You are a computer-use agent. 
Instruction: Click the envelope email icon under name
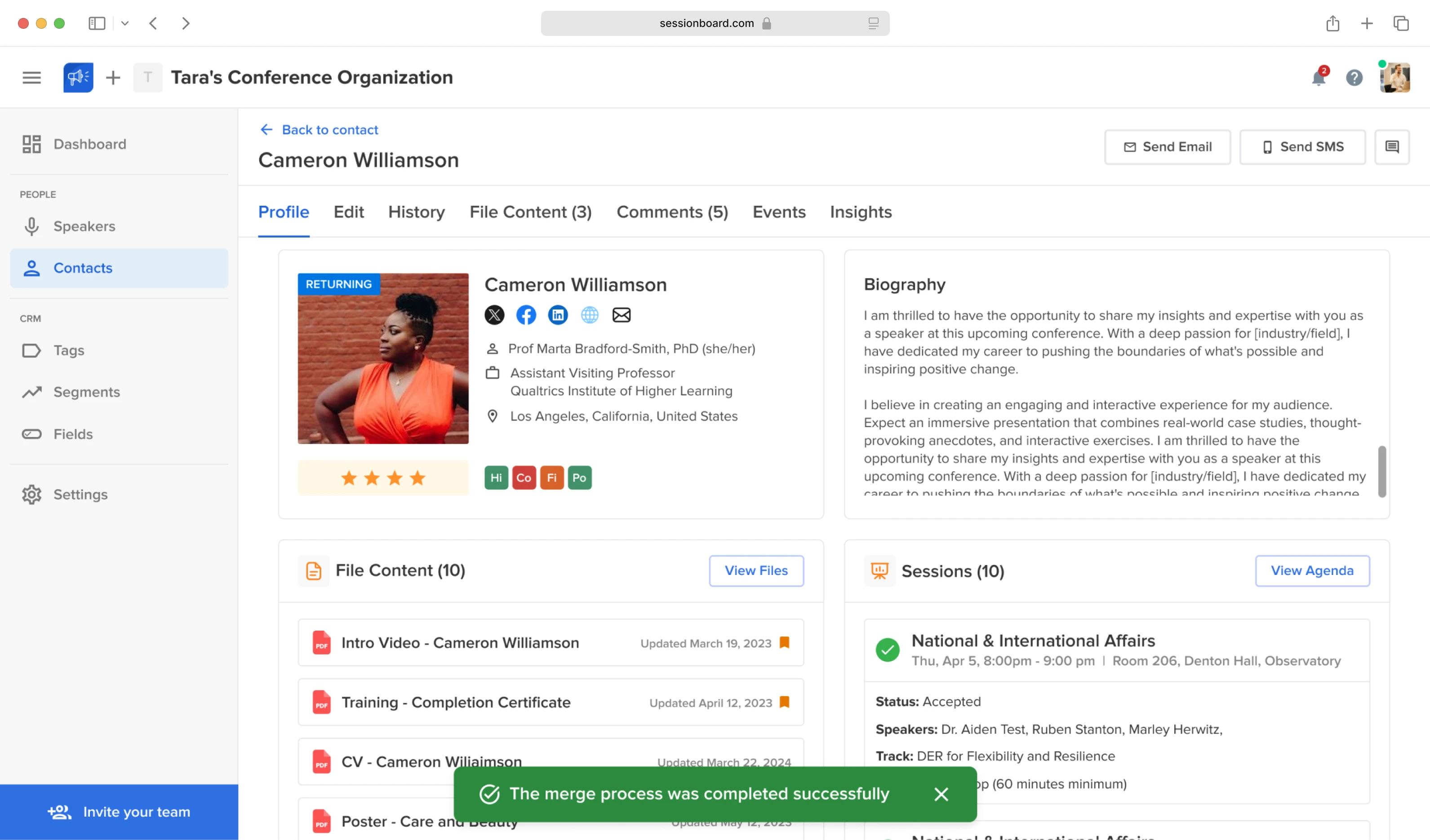pos(622,315)
